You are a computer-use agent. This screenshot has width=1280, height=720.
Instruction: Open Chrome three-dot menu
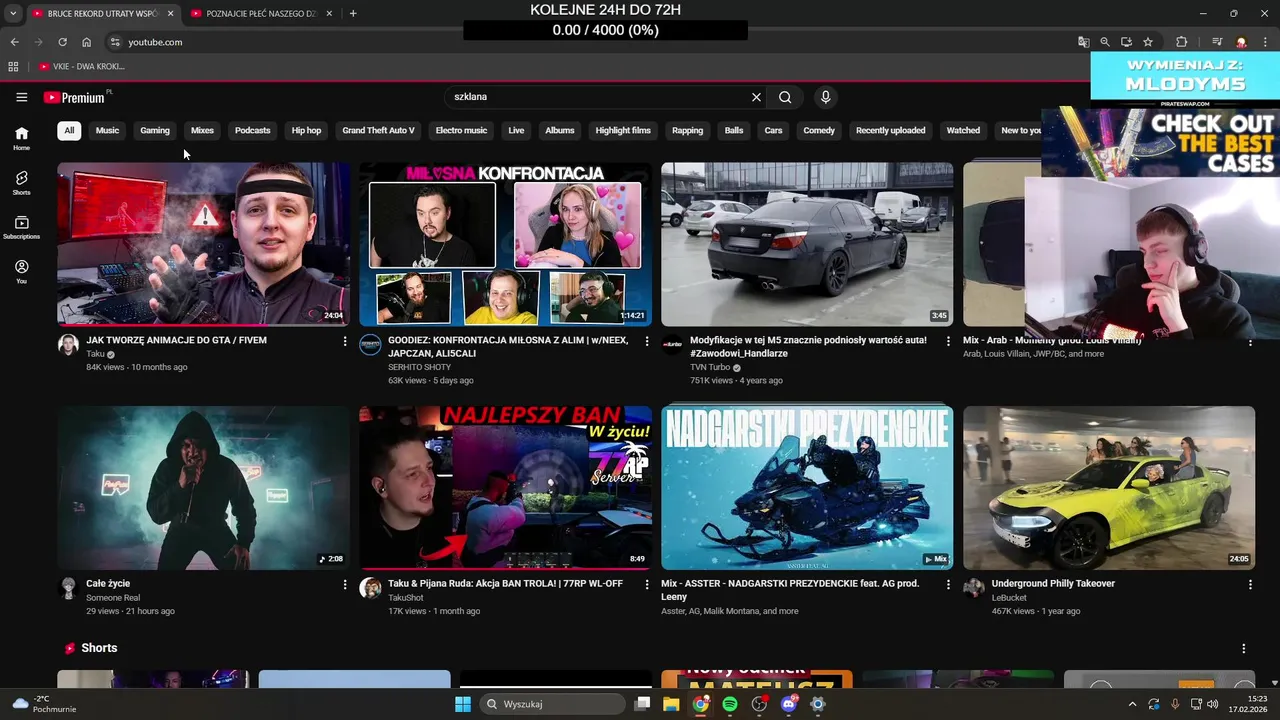1266,42
